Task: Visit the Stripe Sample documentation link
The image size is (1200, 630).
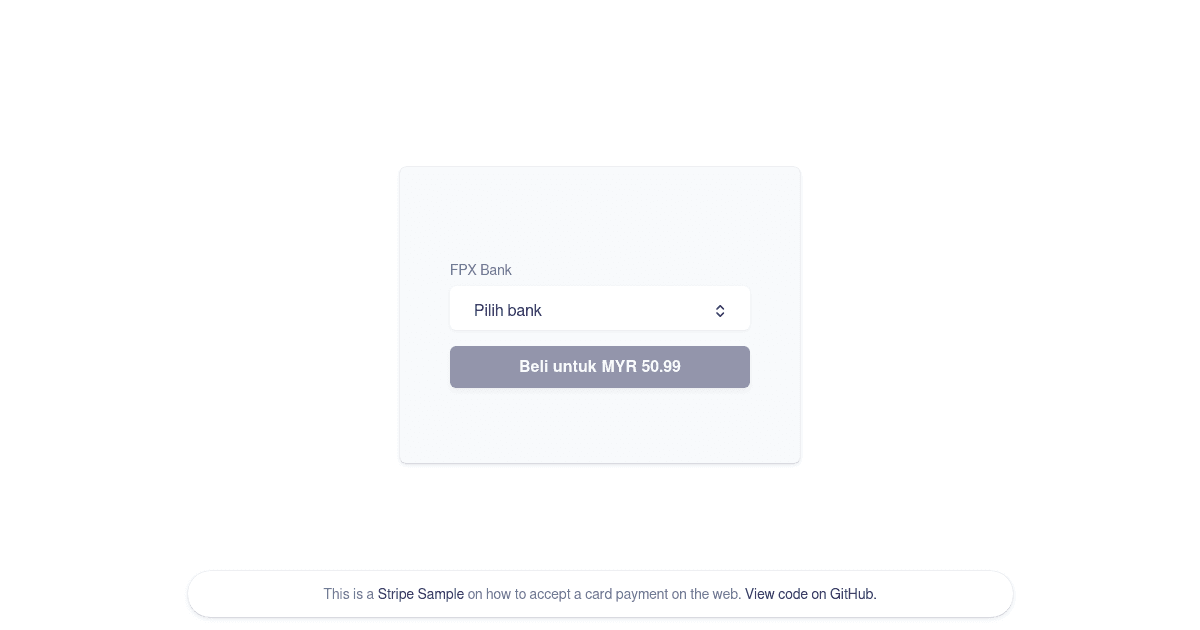Action: pos(420,594)
